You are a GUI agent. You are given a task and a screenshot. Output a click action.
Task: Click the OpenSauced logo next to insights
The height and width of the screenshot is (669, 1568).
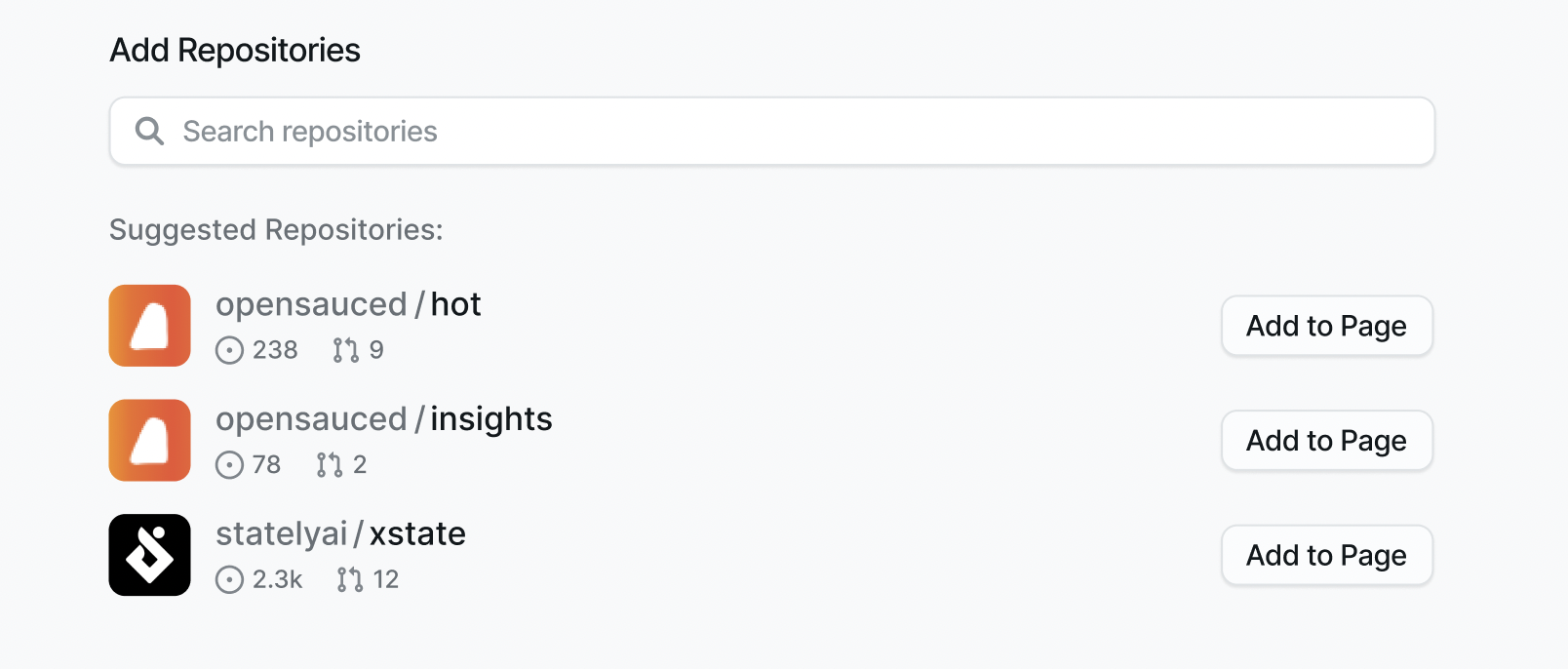pyautogui.click(x=149, y=440)
